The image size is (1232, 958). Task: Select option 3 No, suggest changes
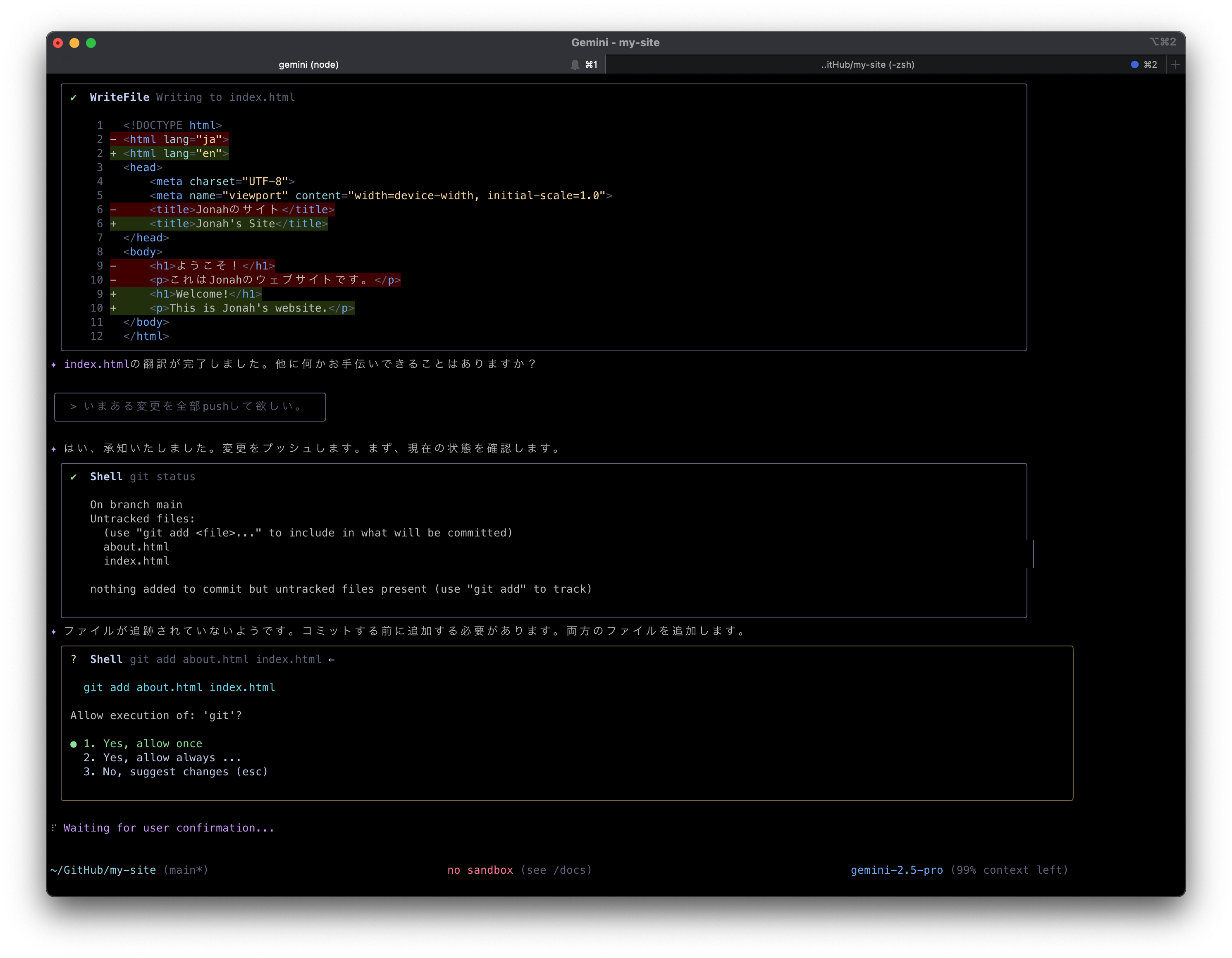[x=175, y=772]
